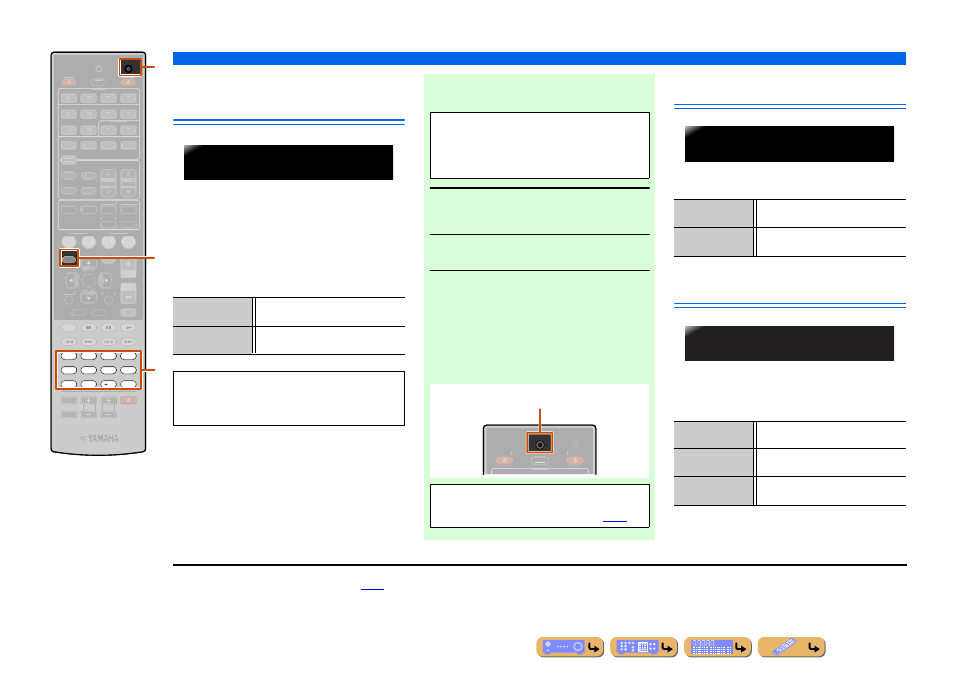Click the play button on the remote

coord(128,327)
